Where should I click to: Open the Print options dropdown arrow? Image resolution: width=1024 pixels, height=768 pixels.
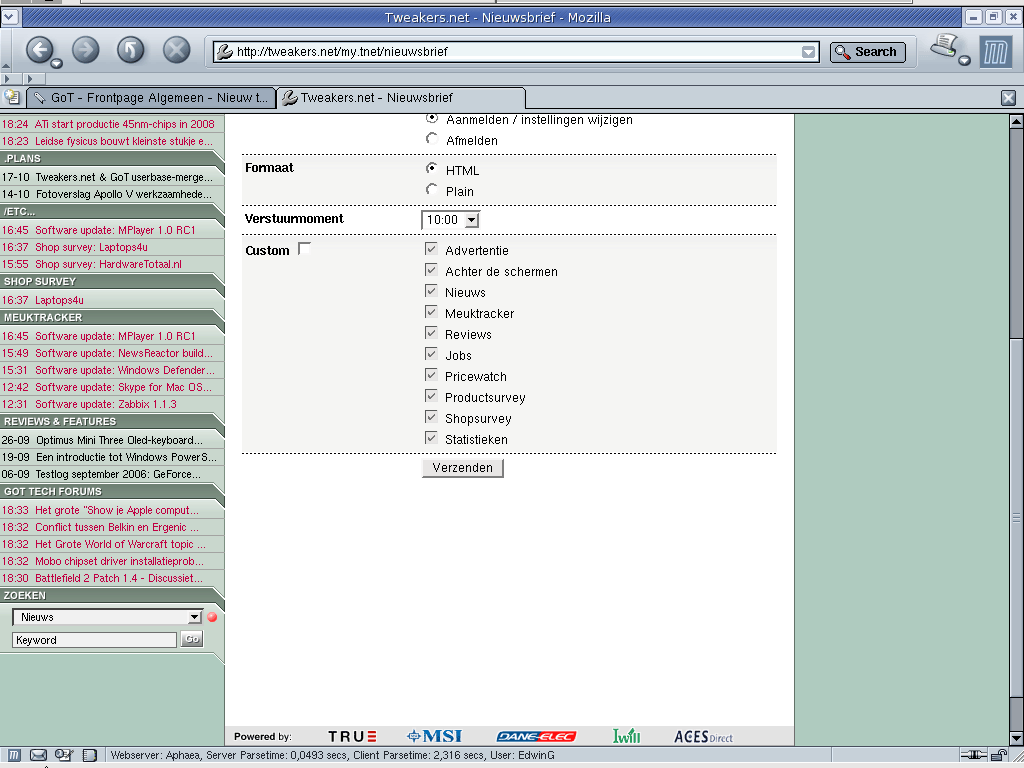coord(964,61)
